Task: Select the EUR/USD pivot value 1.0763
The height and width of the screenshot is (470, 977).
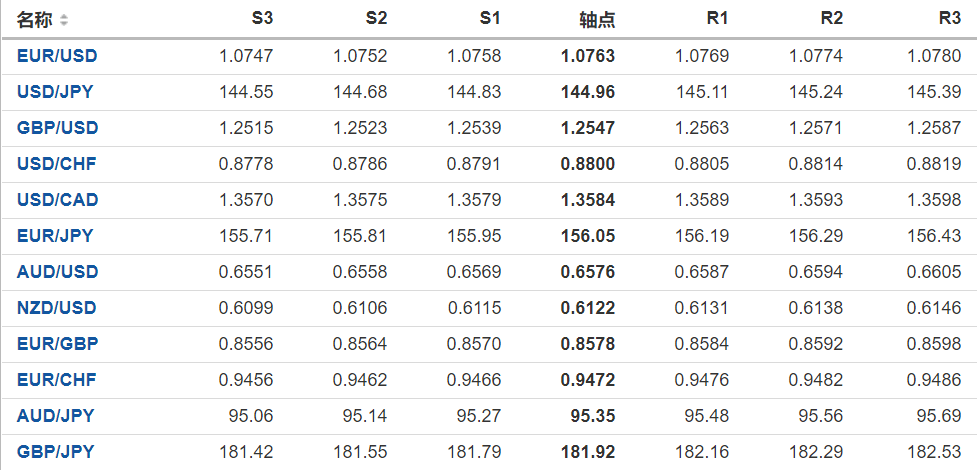Action: pyautogui.click(x=589, y=56)
